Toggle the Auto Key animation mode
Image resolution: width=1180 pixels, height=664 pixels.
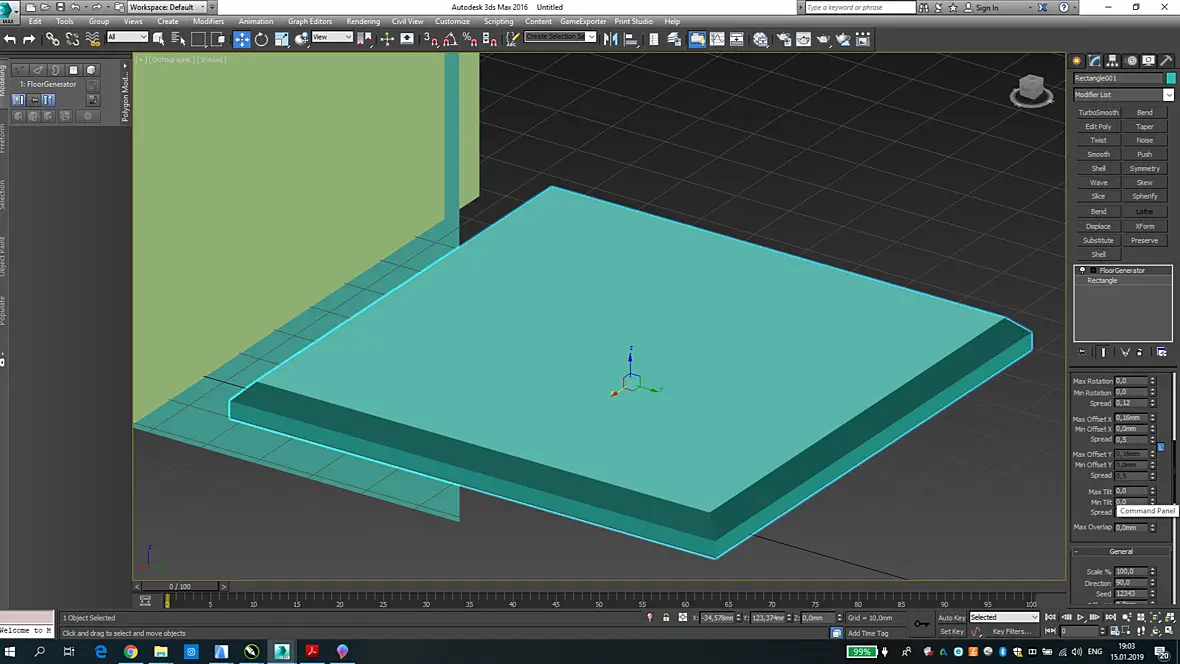click(951, 617)
